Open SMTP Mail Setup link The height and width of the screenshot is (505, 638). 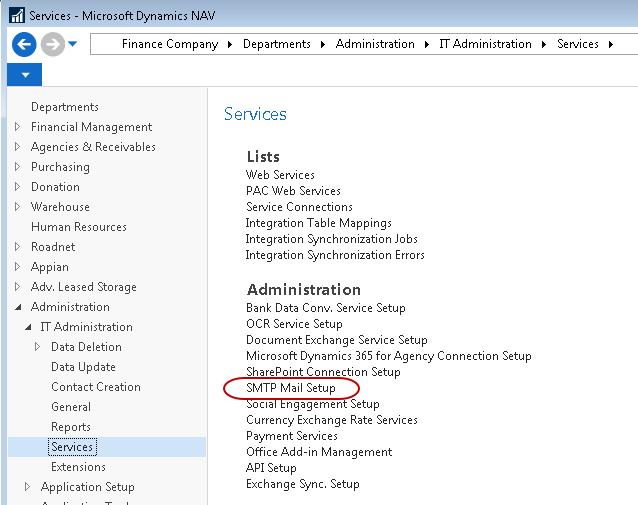tap(291, 387)
